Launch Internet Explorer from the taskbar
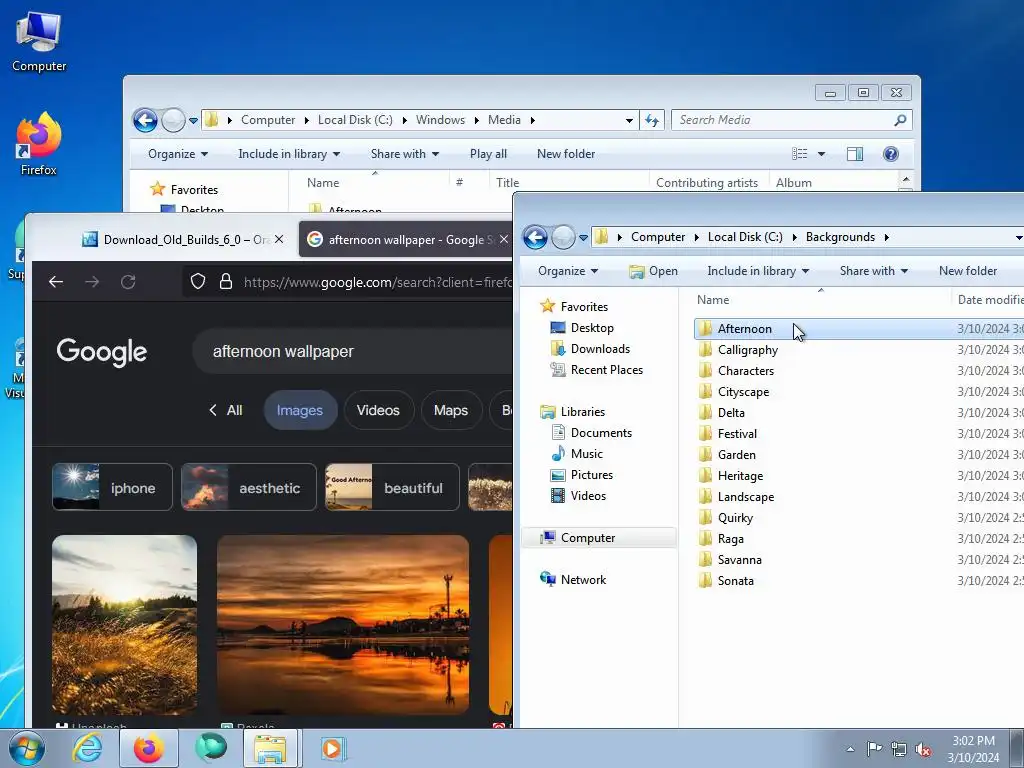This screenshot has width=1024, height=768. (88, 748)
